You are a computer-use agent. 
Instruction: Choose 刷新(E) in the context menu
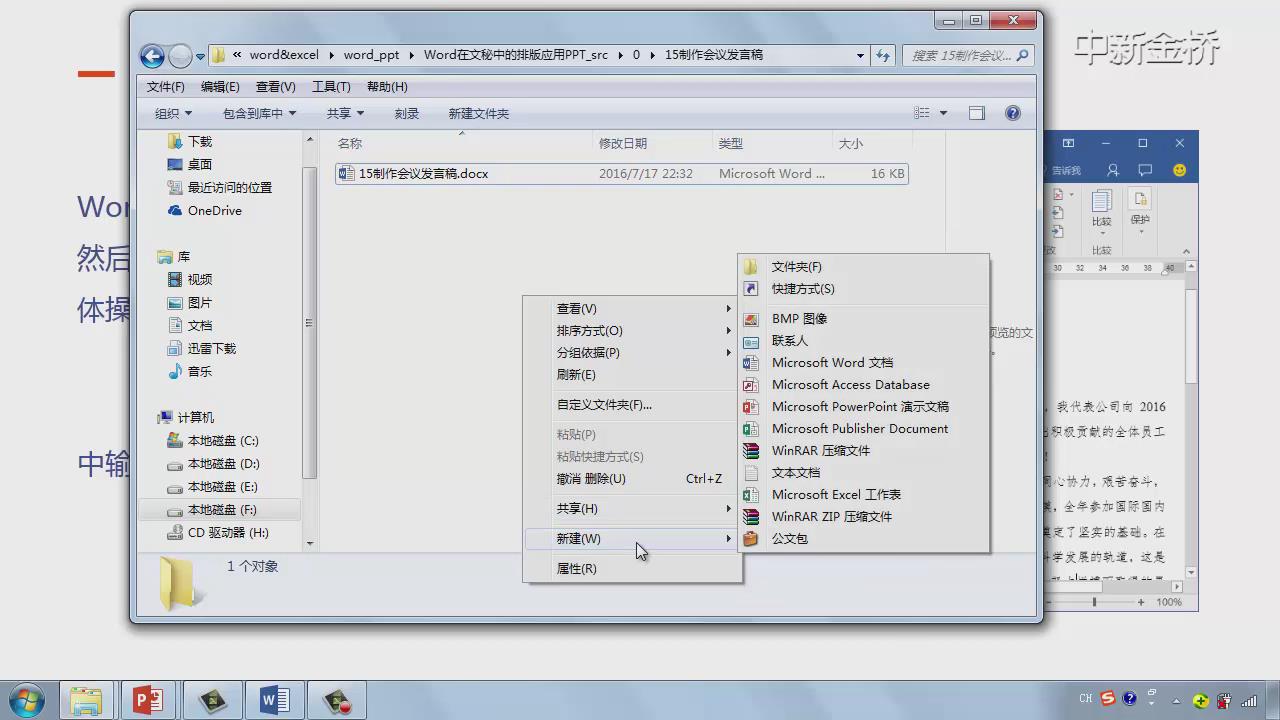[x=633, y=374]
